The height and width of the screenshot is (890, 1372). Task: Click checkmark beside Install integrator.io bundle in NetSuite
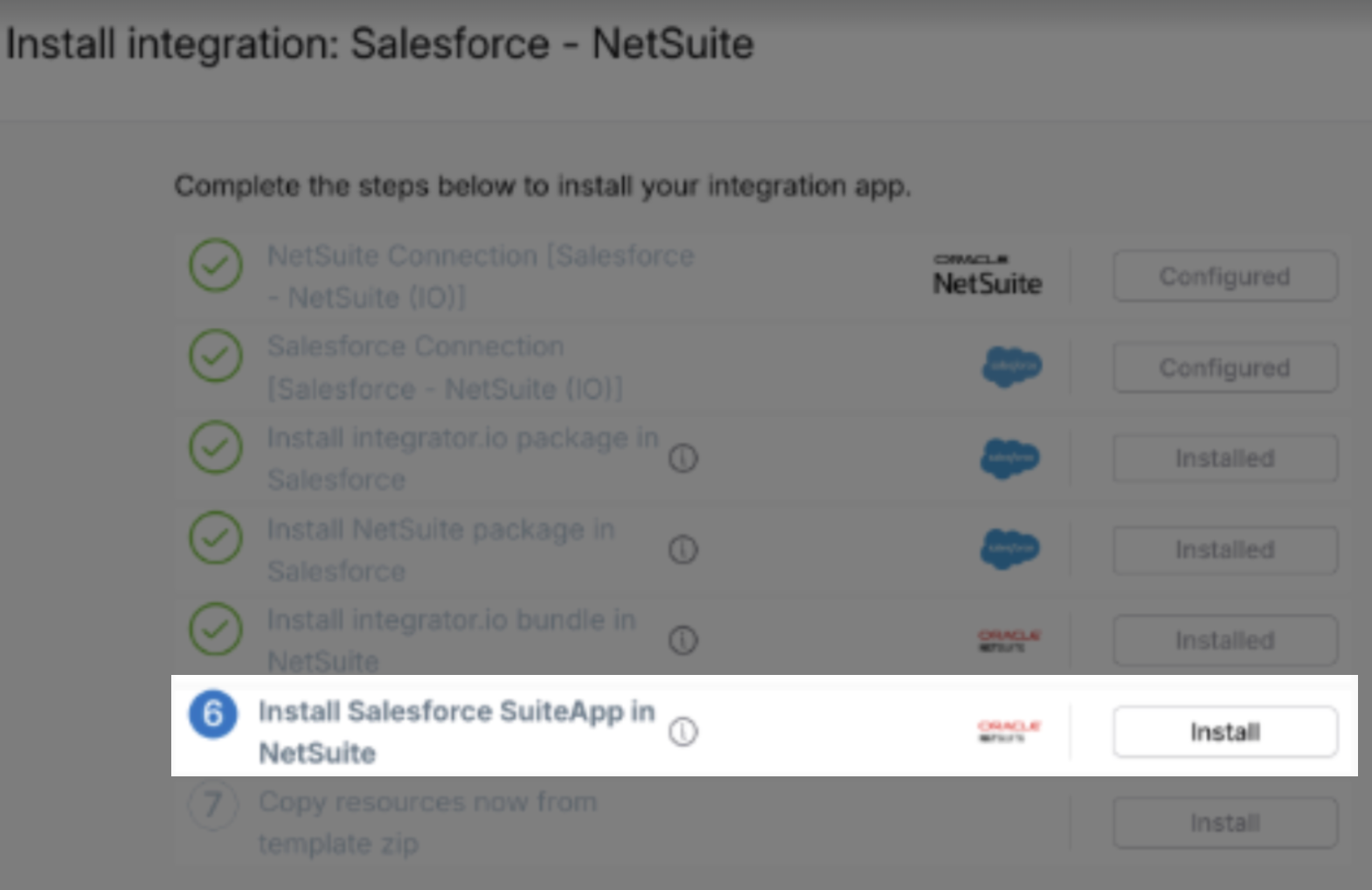coord(216,629)
